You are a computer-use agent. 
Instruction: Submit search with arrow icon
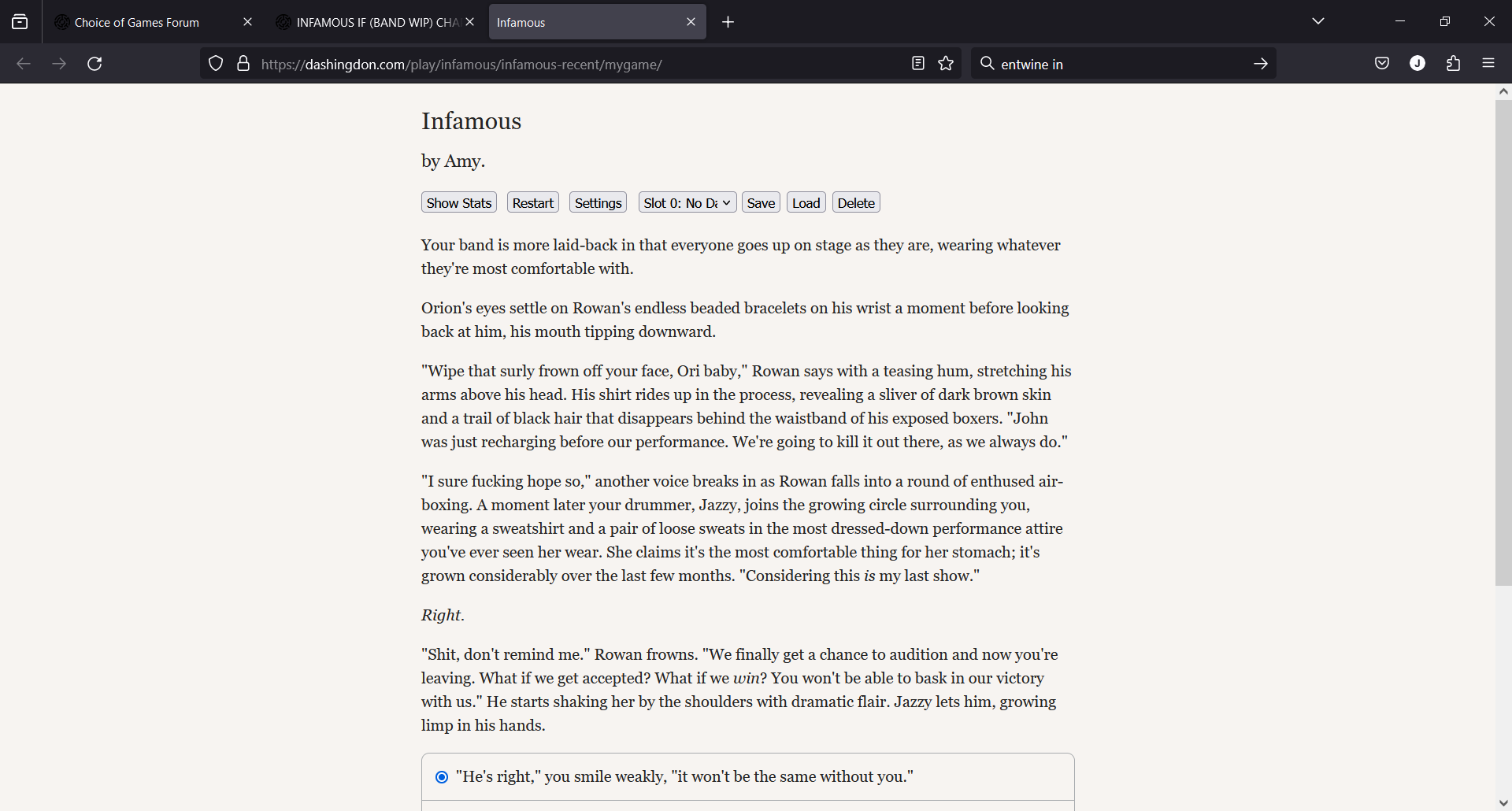(x=1261, y=64)
